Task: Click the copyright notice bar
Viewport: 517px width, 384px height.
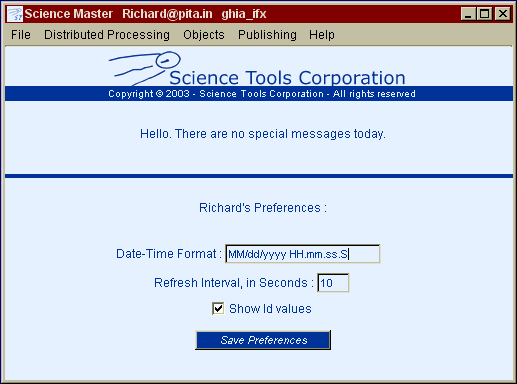Action: [259, 94]
